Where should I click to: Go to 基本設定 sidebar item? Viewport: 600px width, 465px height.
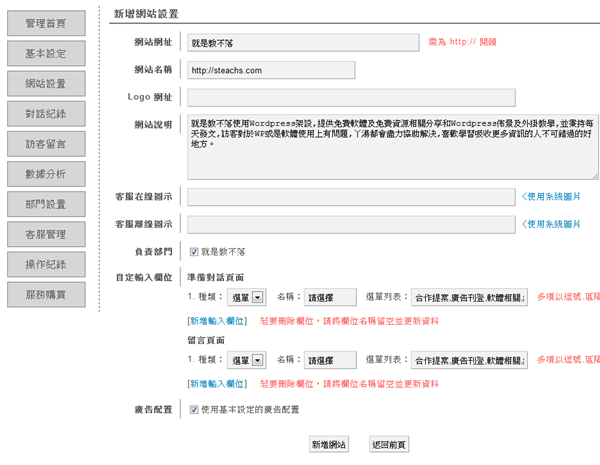46,54
